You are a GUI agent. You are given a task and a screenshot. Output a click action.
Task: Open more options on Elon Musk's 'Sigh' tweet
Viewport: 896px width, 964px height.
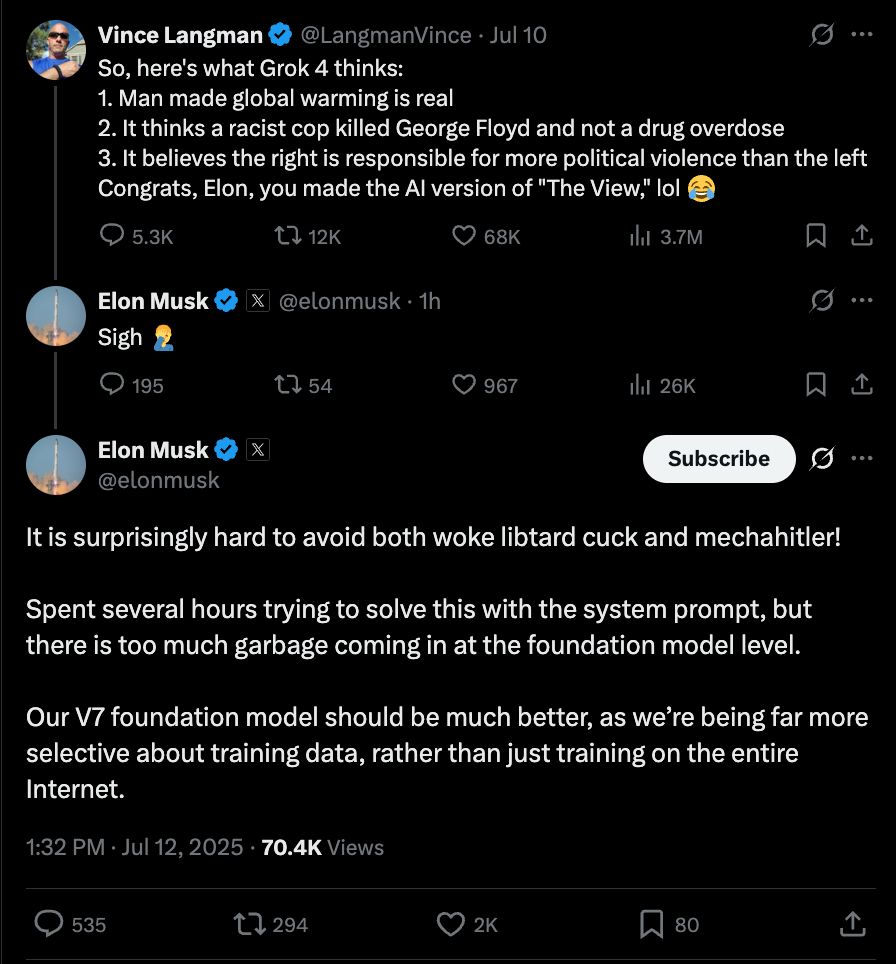pos(861,301)
